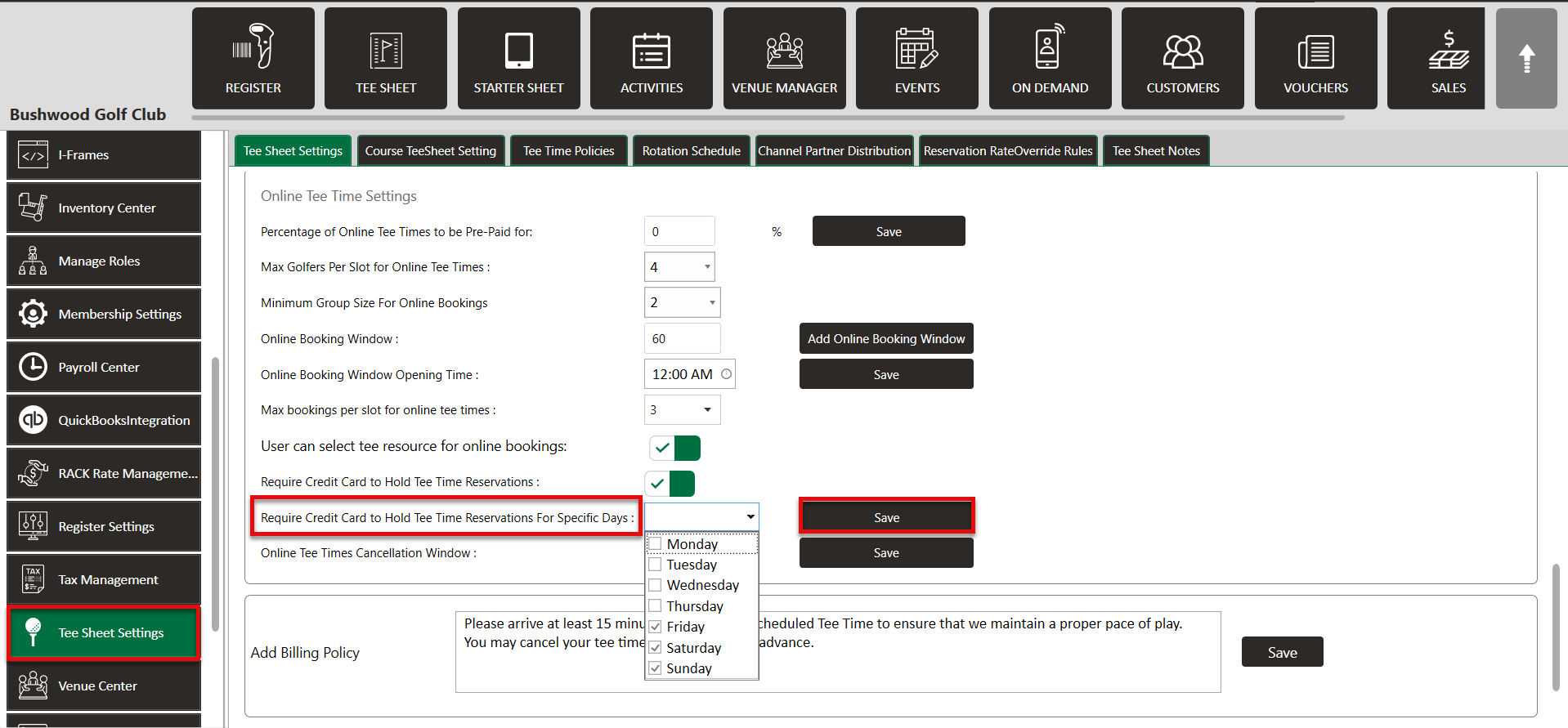Click the QuickBooksIntegration sidebar icon
Screen dimensions: 1568x728
[x=33, y=420]
